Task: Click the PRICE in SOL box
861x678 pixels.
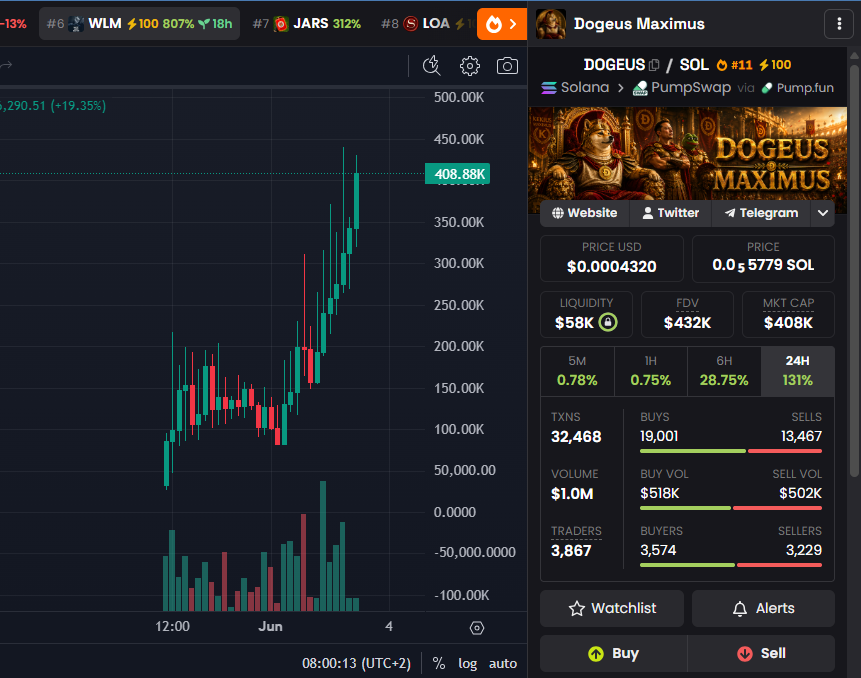Action: click(763, 259)
